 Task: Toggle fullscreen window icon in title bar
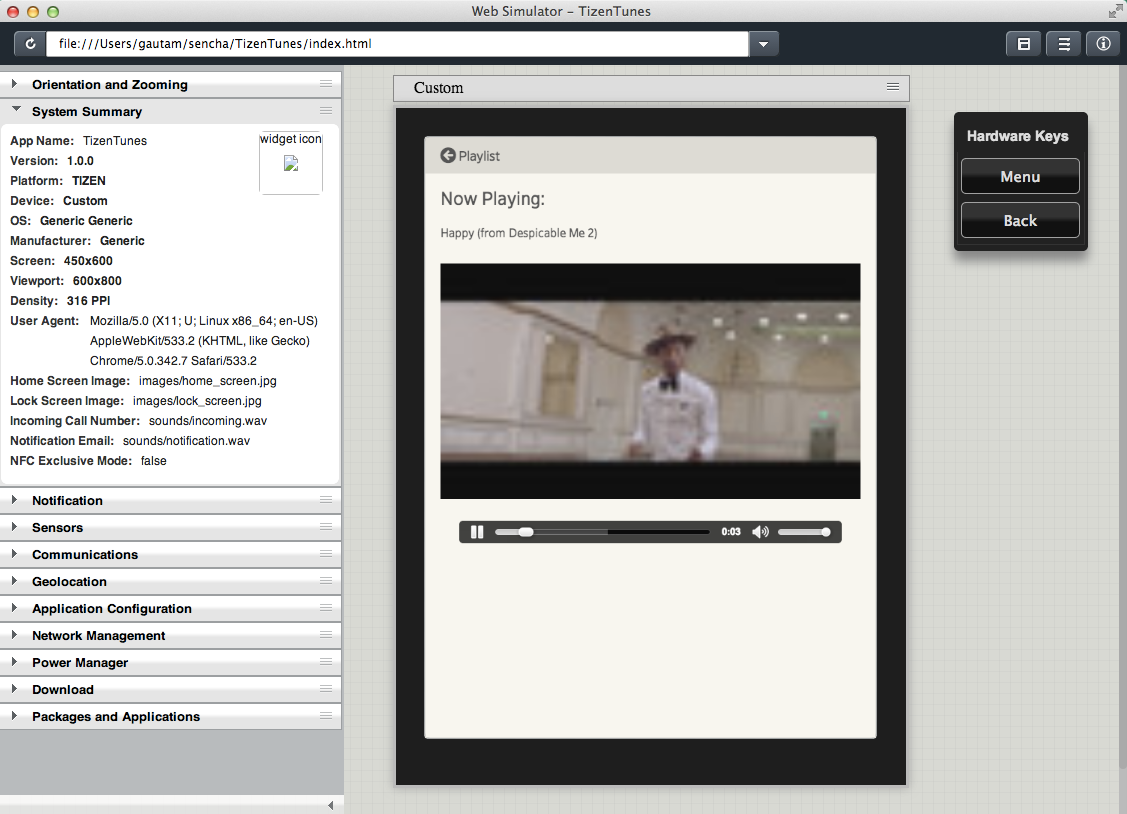coord(1115,11)
